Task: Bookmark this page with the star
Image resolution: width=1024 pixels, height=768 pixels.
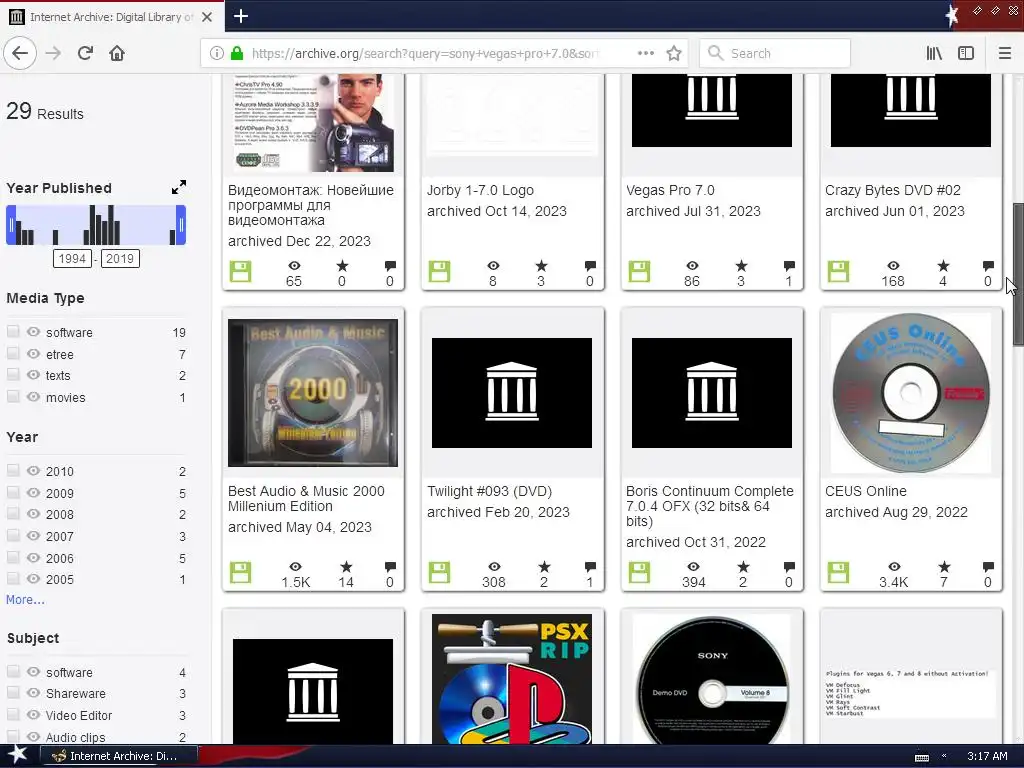Action: 674,53
